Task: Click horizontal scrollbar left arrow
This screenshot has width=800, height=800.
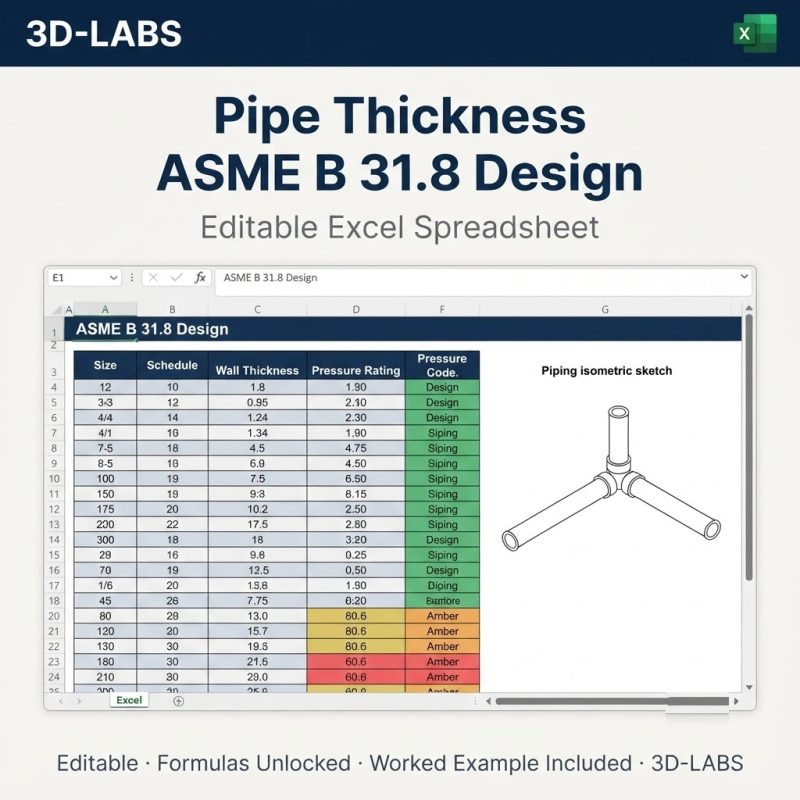Action: point(488,701)
